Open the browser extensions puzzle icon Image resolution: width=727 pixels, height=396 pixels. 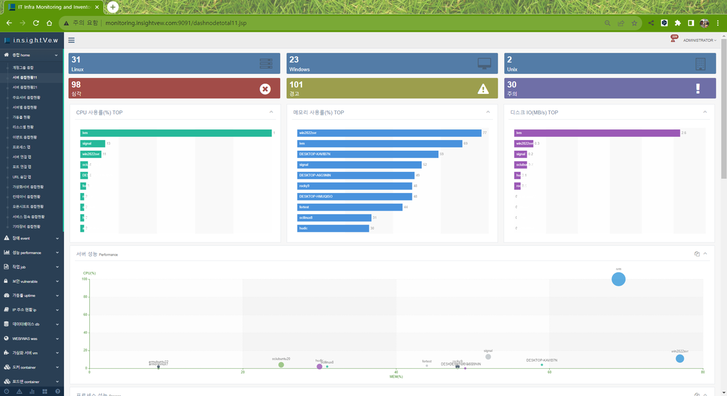point(677,23)
